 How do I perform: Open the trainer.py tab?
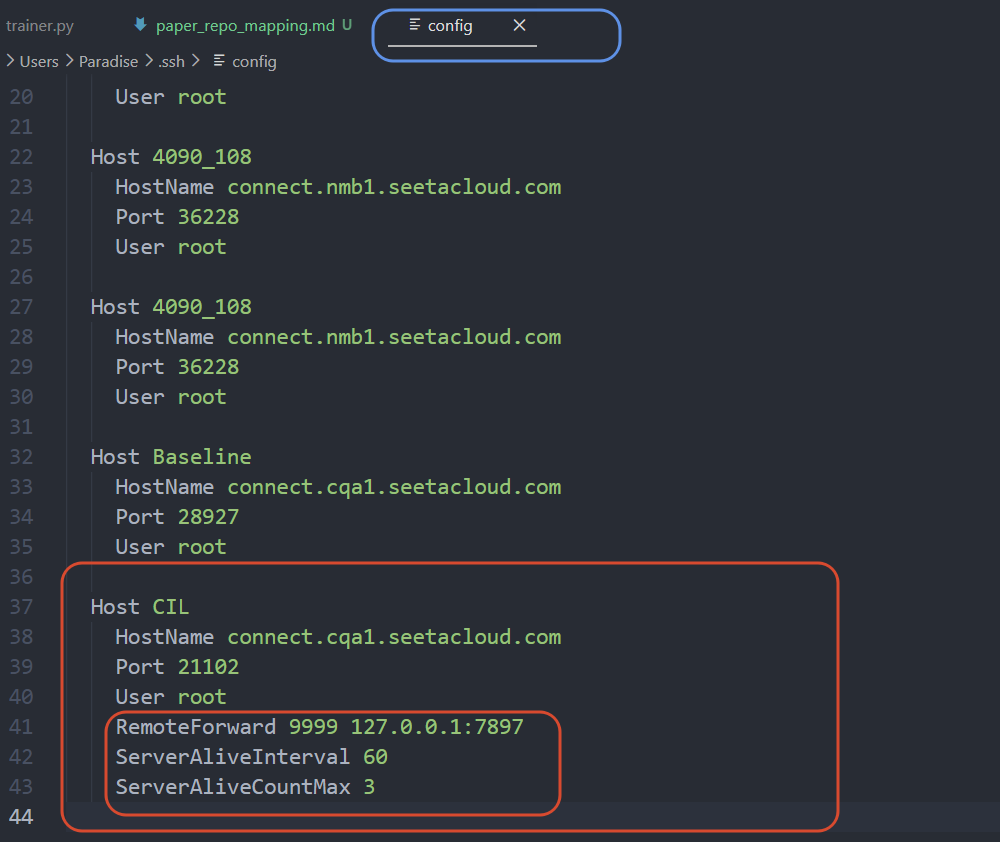click(x=40, y=26)
